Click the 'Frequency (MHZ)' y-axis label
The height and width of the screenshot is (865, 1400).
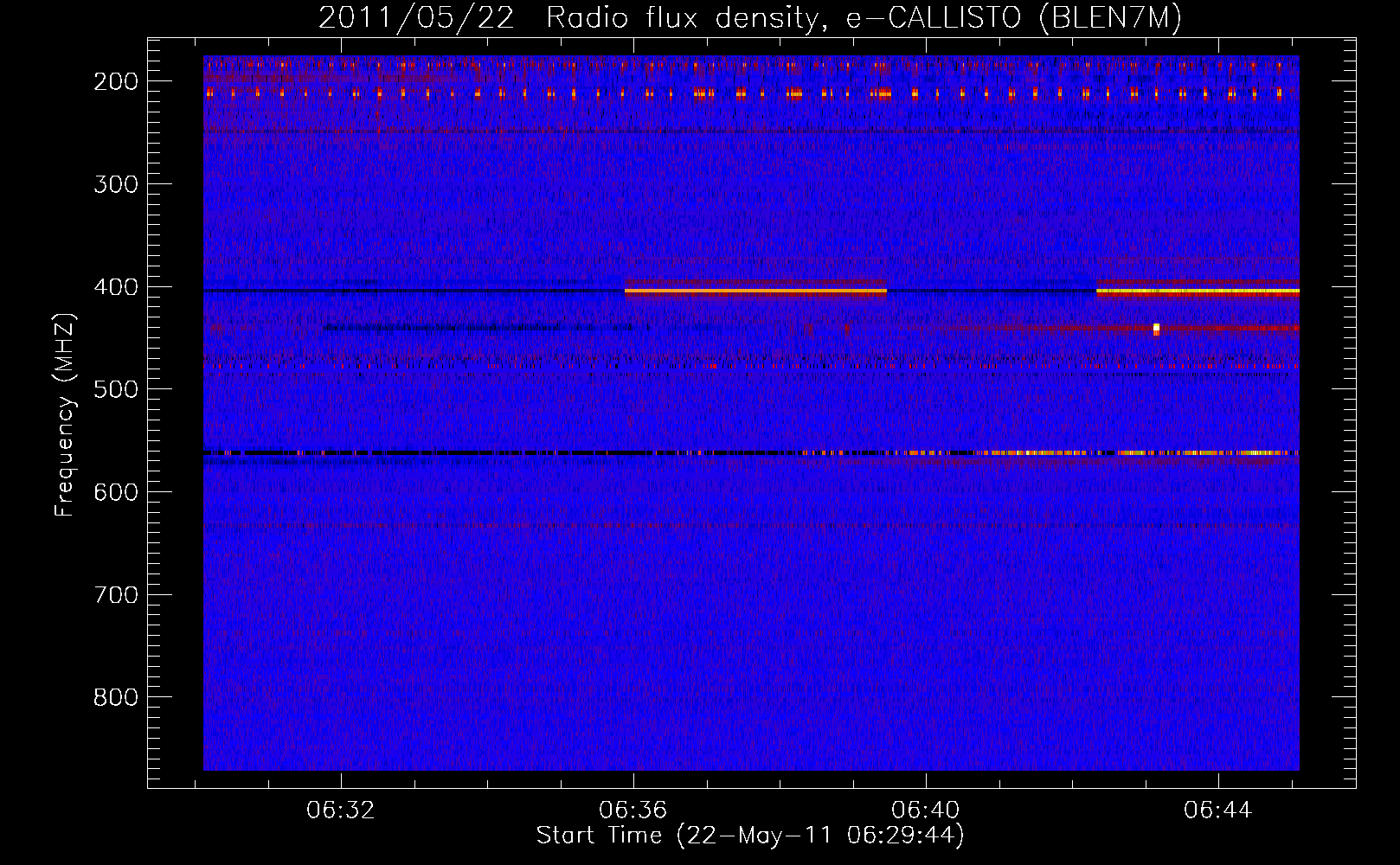tap(65, 415)
